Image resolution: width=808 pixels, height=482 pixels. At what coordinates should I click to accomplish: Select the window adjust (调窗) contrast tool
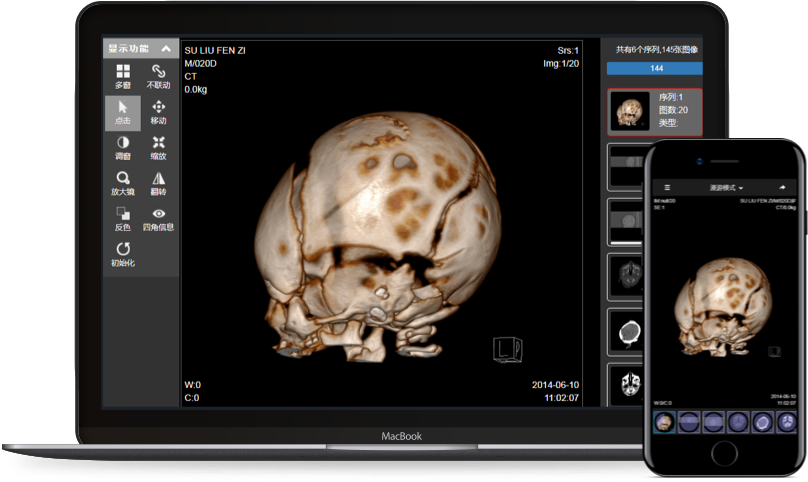coord(123,147)
